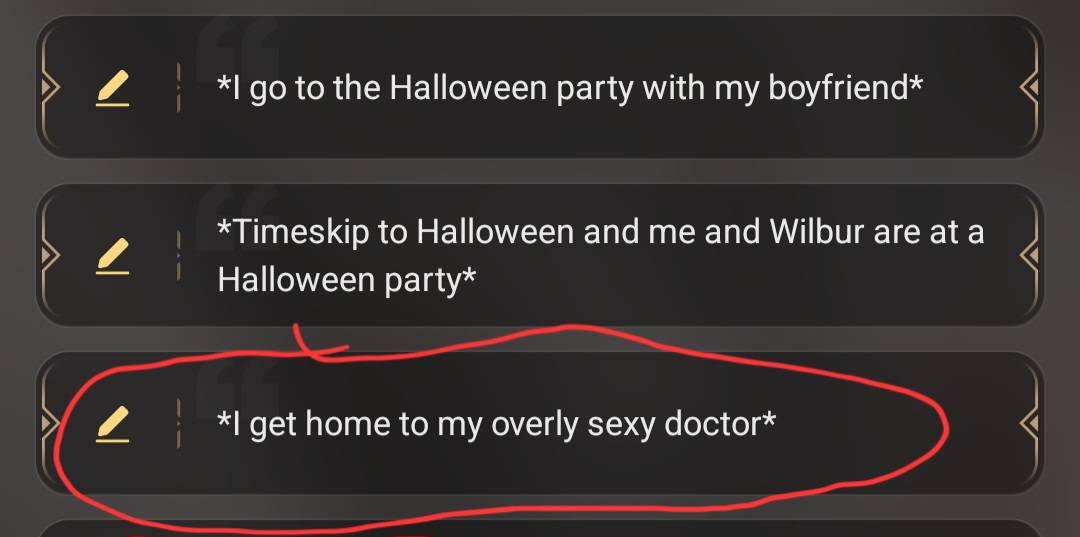This screenshot has height=537, width=1080.
Task: Tap the pencil icon beside the Timeskip message
Action: 112,255
